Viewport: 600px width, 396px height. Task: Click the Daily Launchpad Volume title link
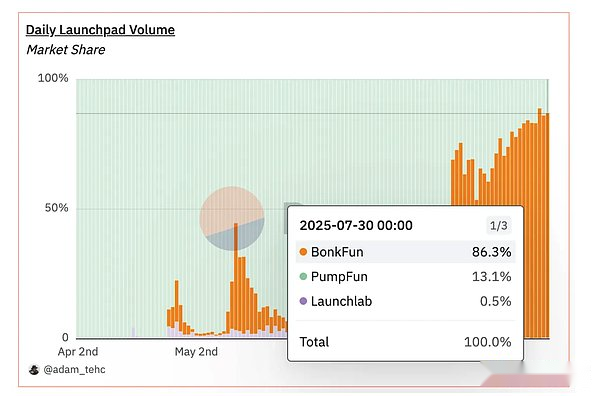pos(100,30)
